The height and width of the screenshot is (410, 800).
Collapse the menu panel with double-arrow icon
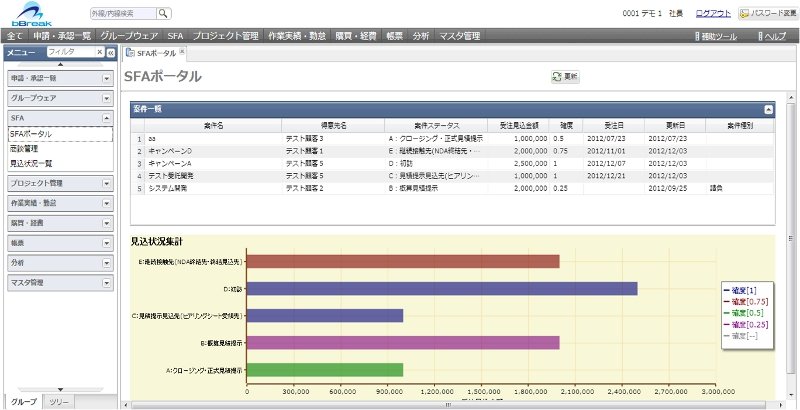click(x=111, y=52)
